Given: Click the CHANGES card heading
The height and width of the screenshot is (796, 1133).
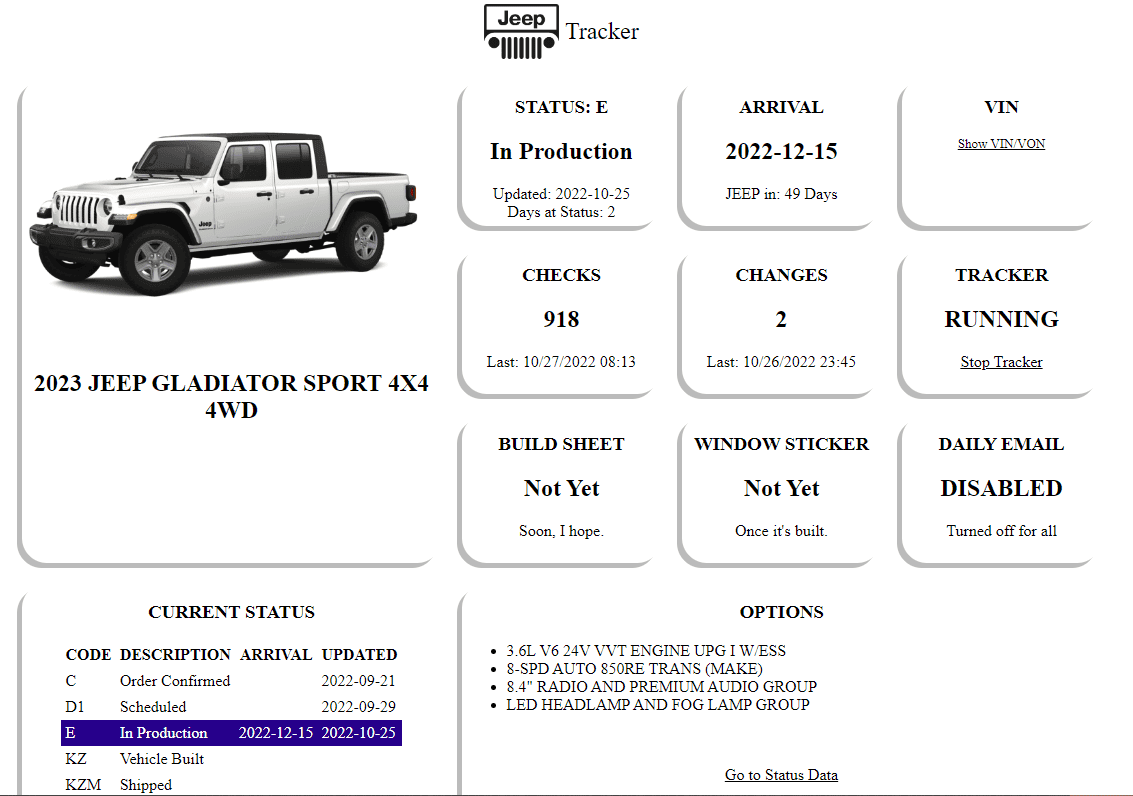Looking at the screenshot, I should (x=781, y=275).
